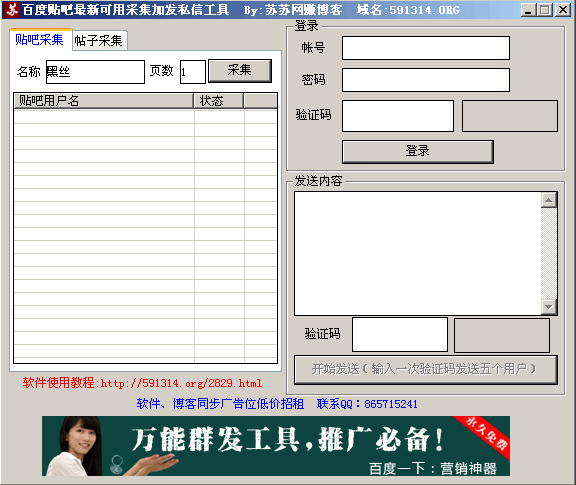Open the 软件使用教程 tutorial link
Screen dimensions: 576x485
[143, 383]
